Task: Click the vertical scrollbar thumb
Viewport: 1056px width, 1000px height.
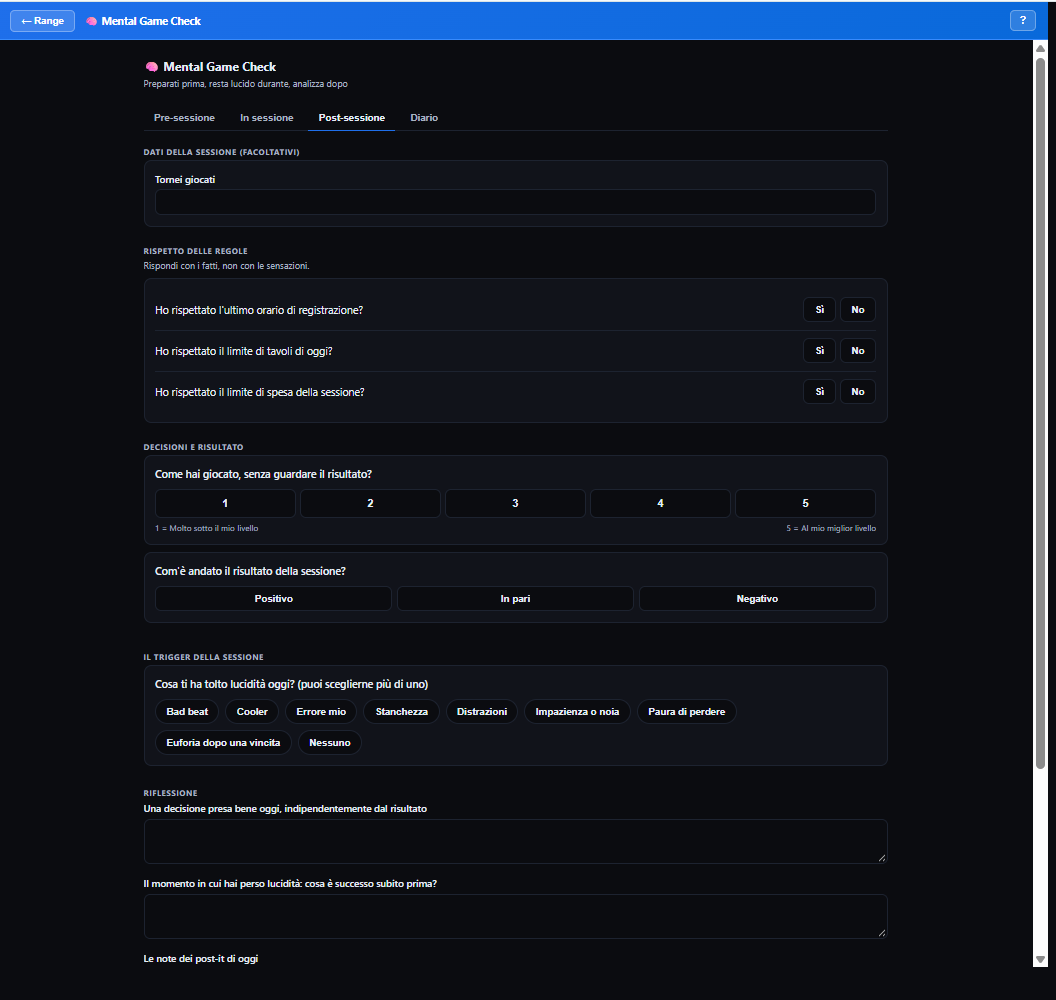Action: point(1040,413)
